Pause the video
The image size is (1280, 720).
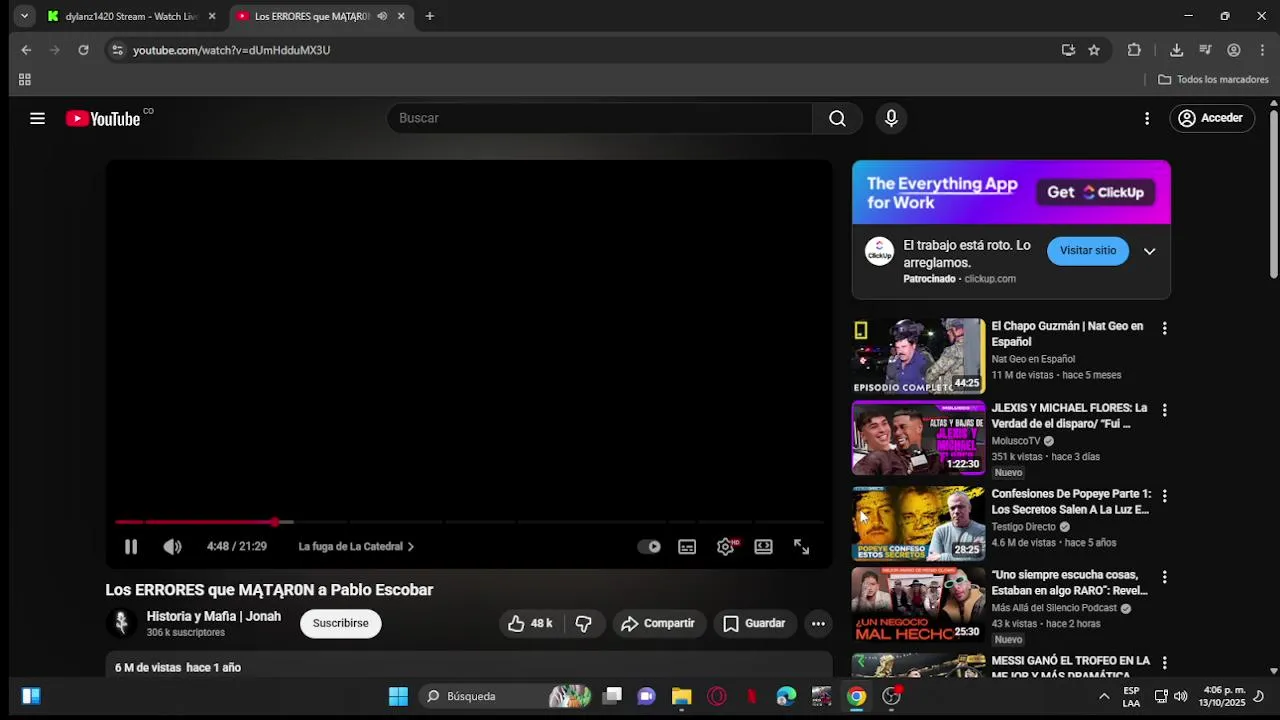pyautogui.click(x=131, y=546)
